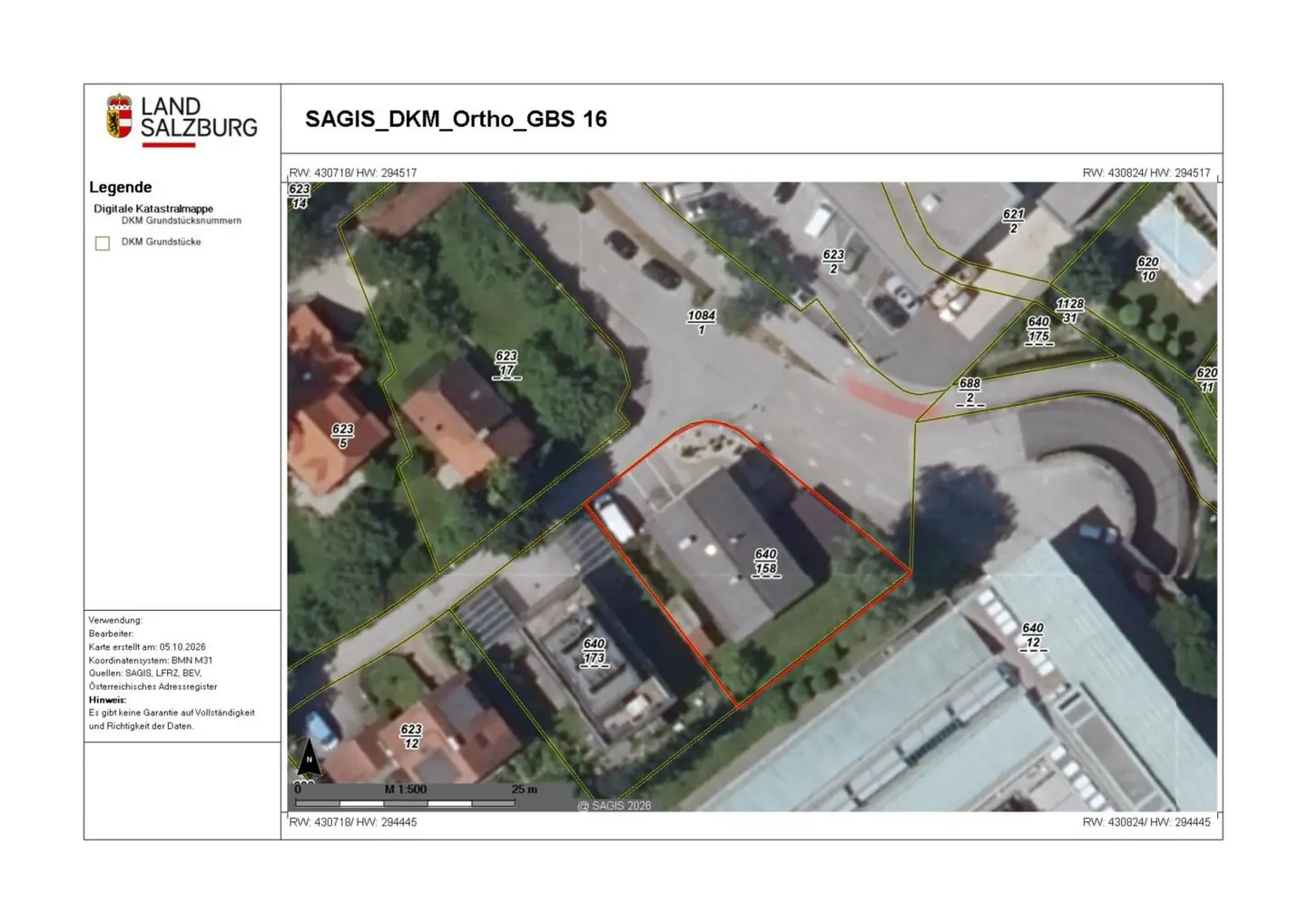Image resolution: width=1307 pixels, height=924 pixels.
Task: Click the north arrow compass icon
Action: coord(309,757)
